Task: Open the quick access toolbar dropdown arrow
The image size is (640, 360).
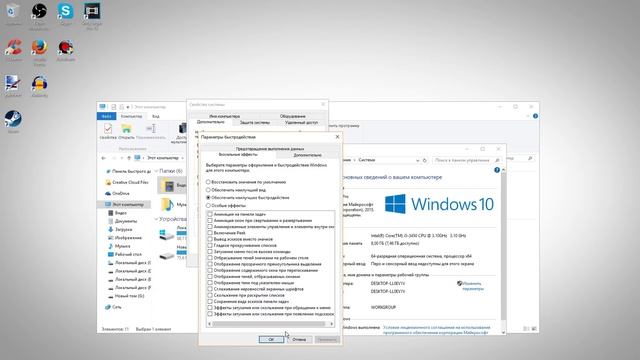Action: point(128,107)
